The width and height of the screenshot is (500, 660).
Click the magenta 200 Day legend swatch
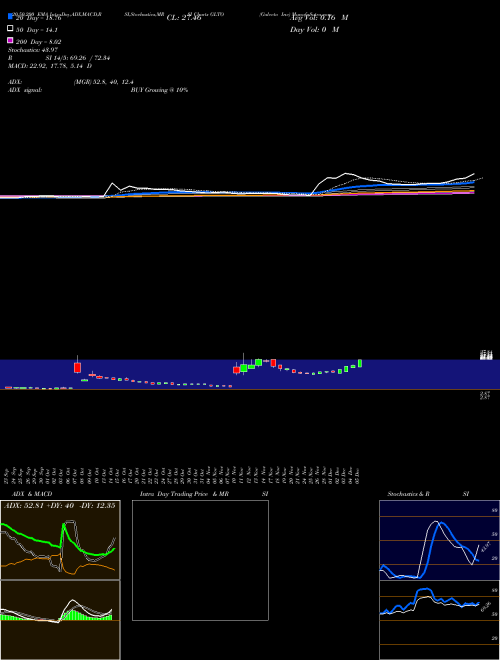point(10,40)
